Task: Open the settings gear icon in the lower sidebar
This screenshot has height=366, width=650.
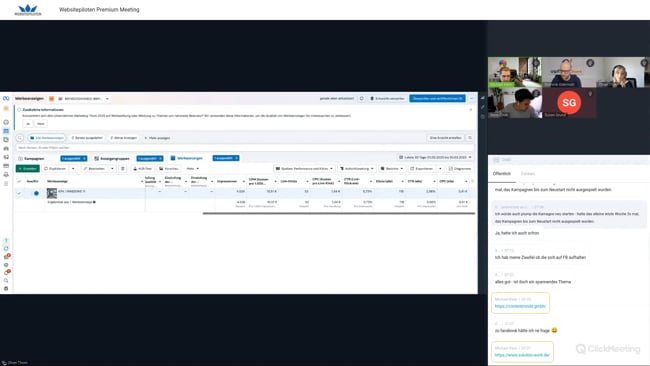Action: [x=6, y=265]
